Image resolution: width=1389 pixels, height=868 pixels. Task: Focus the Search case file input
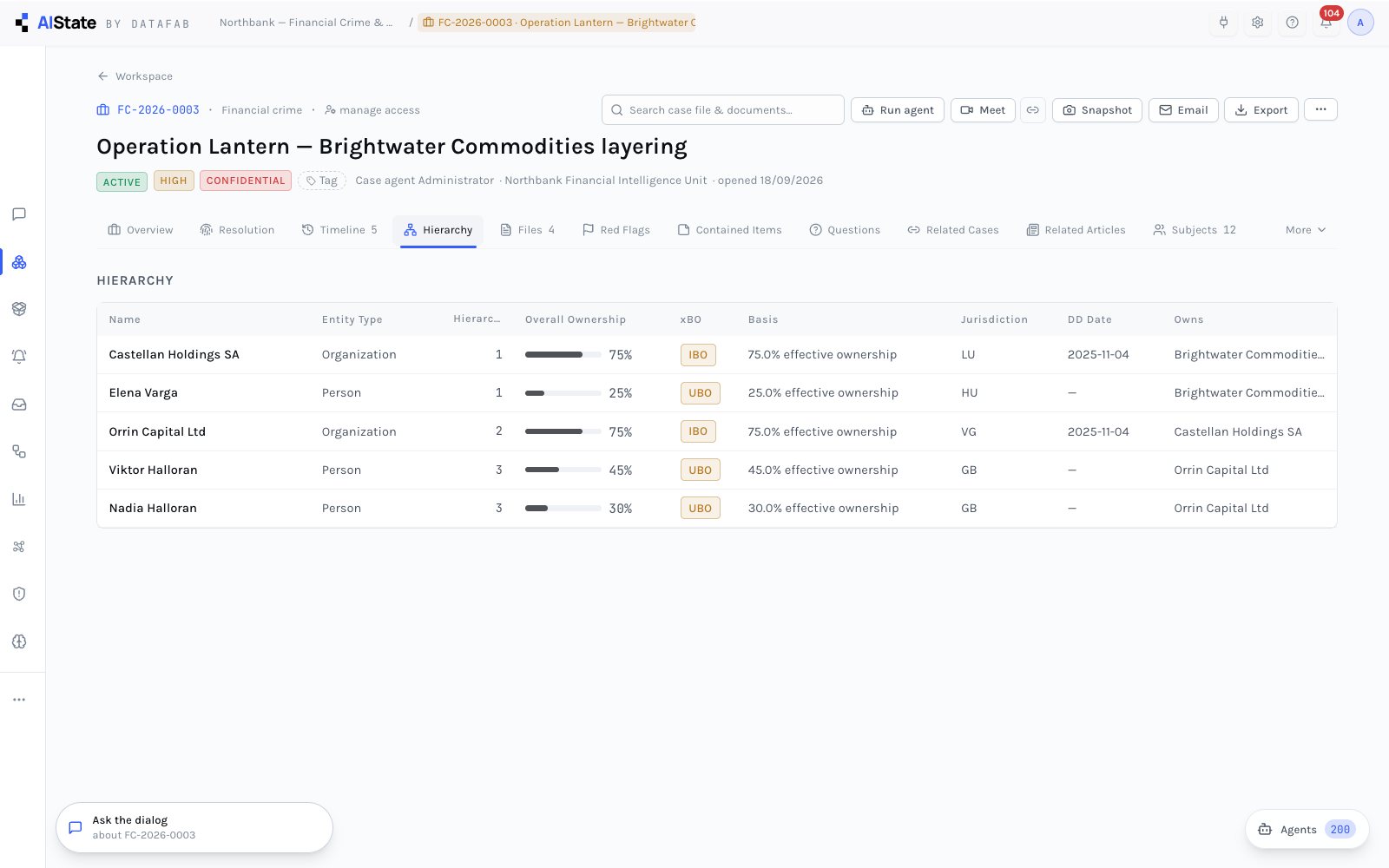[723, 110]
